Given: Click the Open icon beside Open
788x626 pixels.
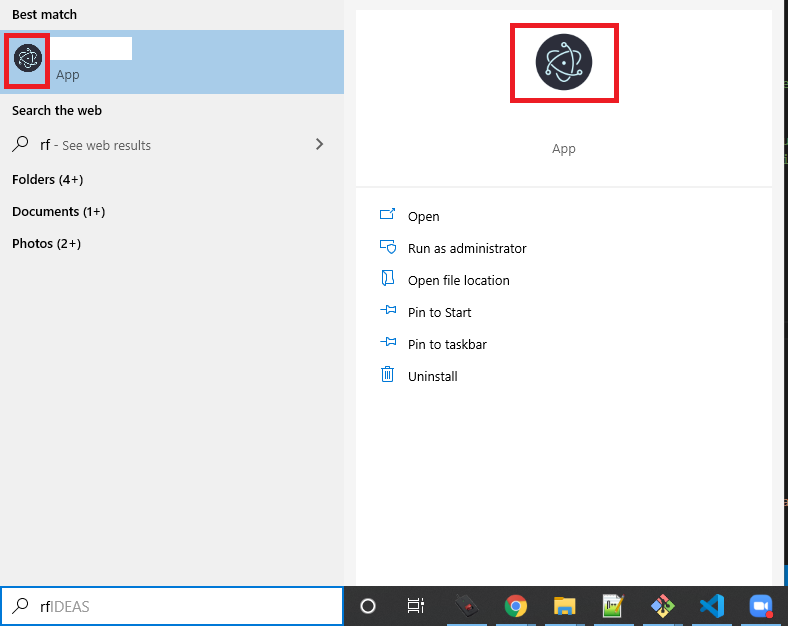Looking at the screenshot, I should pyautogui.click(x=387, y=215).
